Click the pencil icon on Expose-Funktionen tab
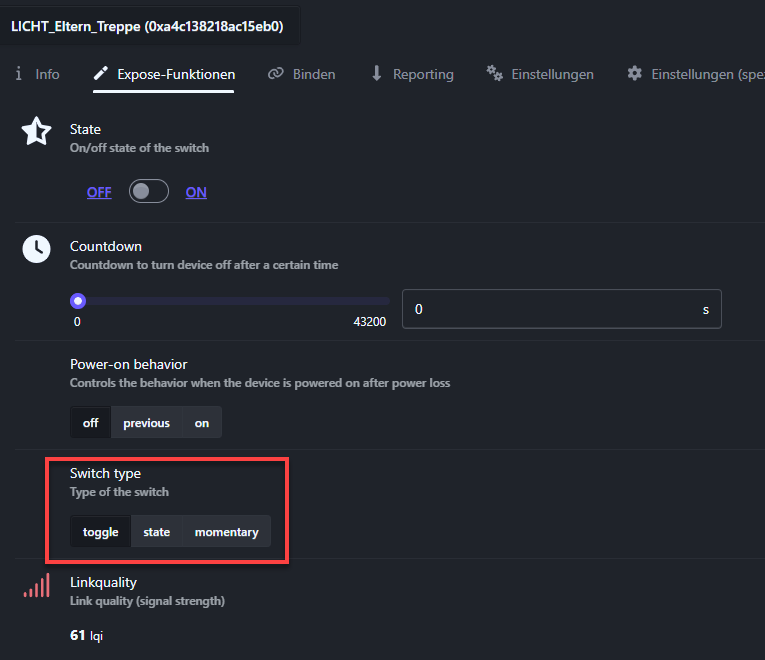The image size is (765, 660). [101, 74]
